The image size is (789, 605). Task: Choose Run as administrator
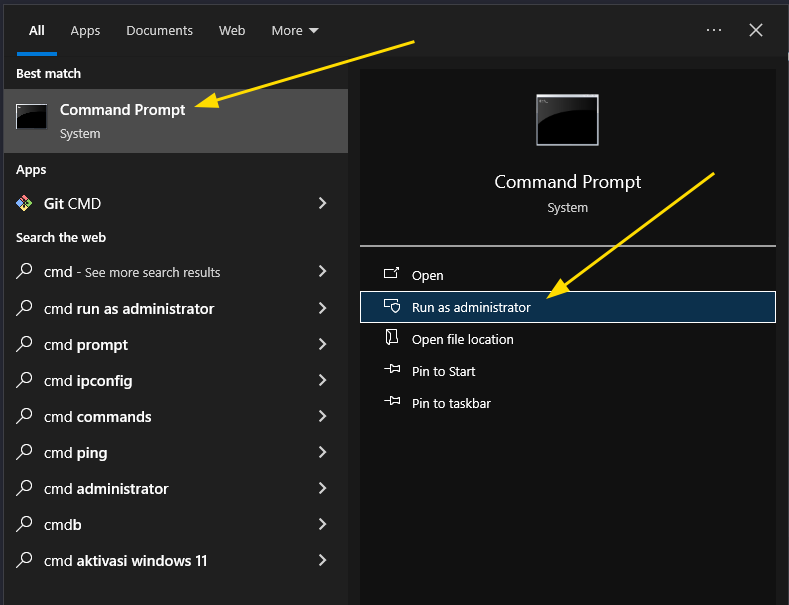tap(568, 307)
